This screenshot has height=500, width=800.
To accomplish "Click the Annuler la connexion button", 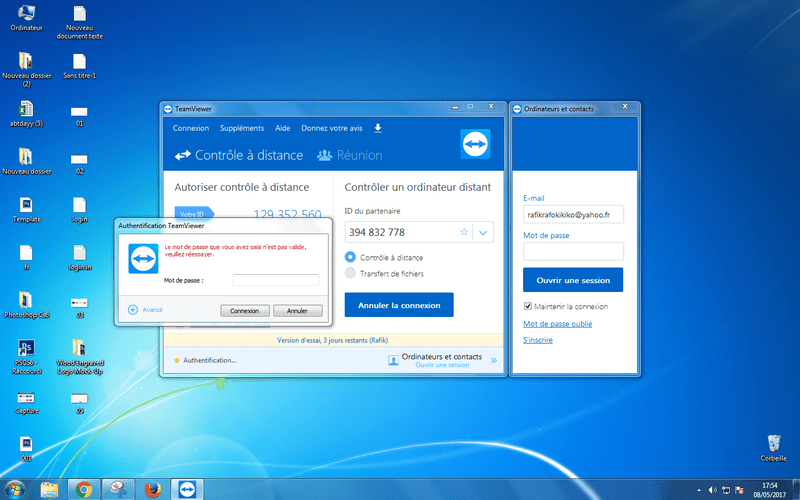I will pyautogui.click(x=399, y=304).
